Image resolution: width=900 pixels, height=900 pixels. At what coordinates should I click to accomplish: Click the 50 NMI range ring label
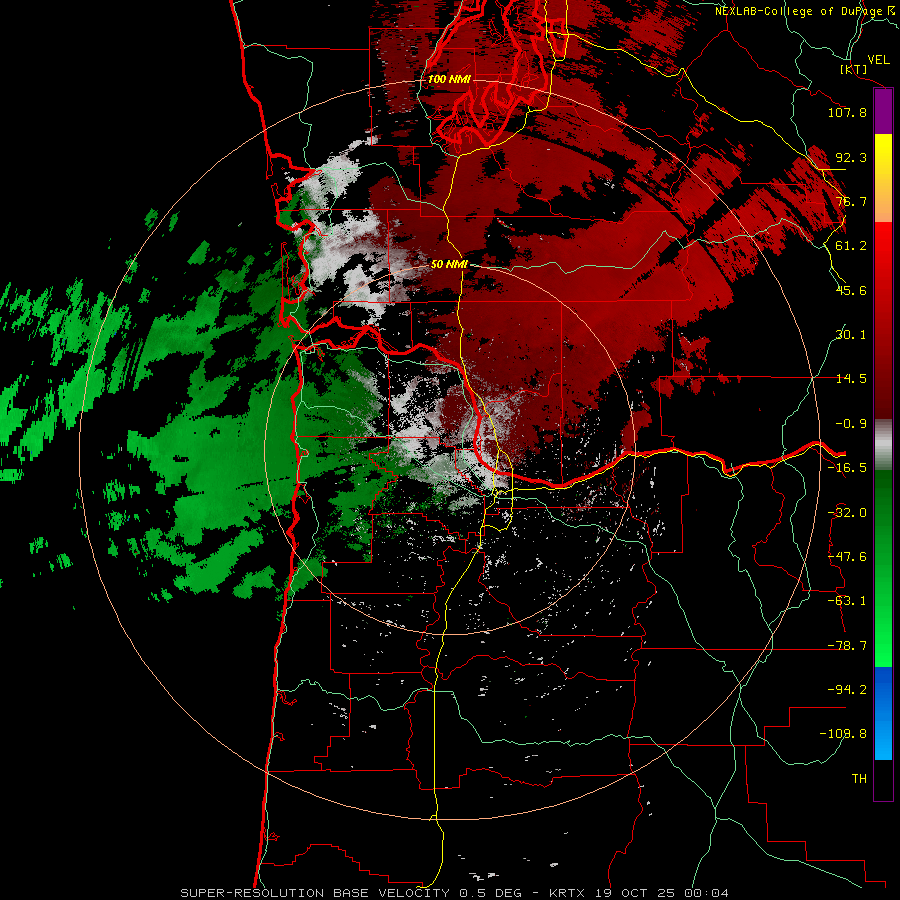pyautogui.click(x=449, y=265)
